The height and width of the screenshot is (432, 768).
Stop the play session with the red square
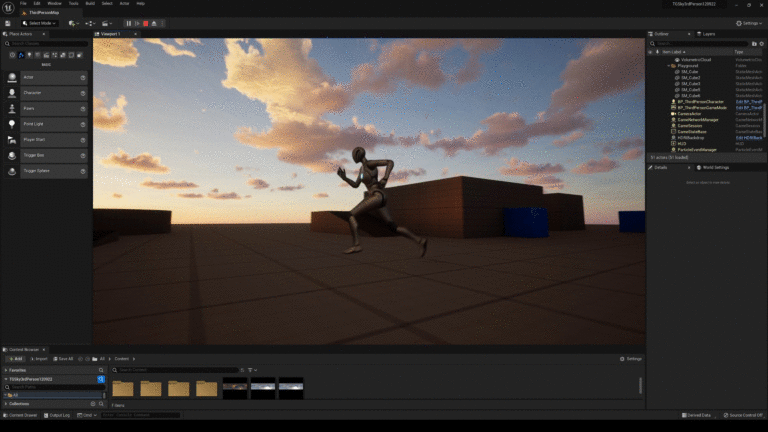pos(145,23)
